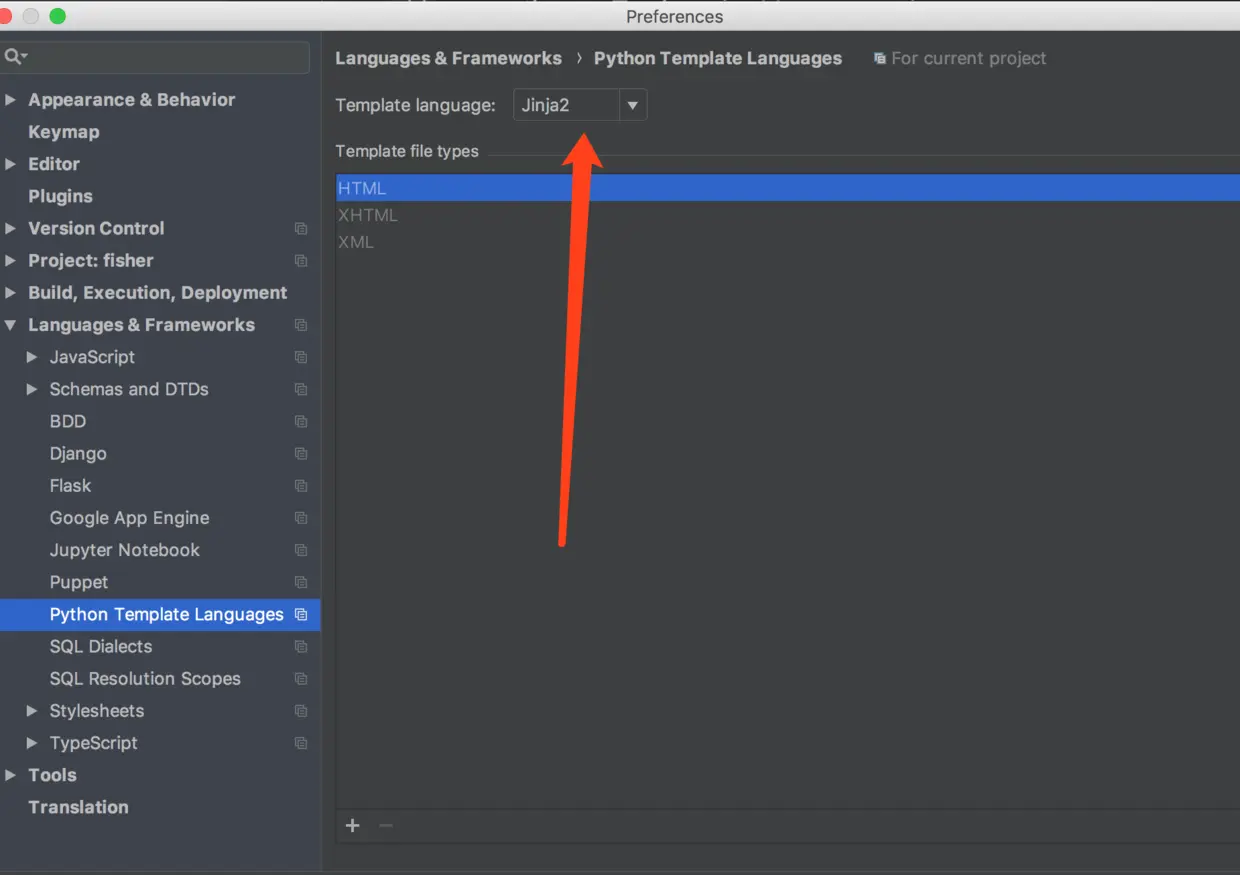The image size is (1240, 875).
Task: Click the project-level icon beside Stylesheets
Action: [x=300, y=711]
